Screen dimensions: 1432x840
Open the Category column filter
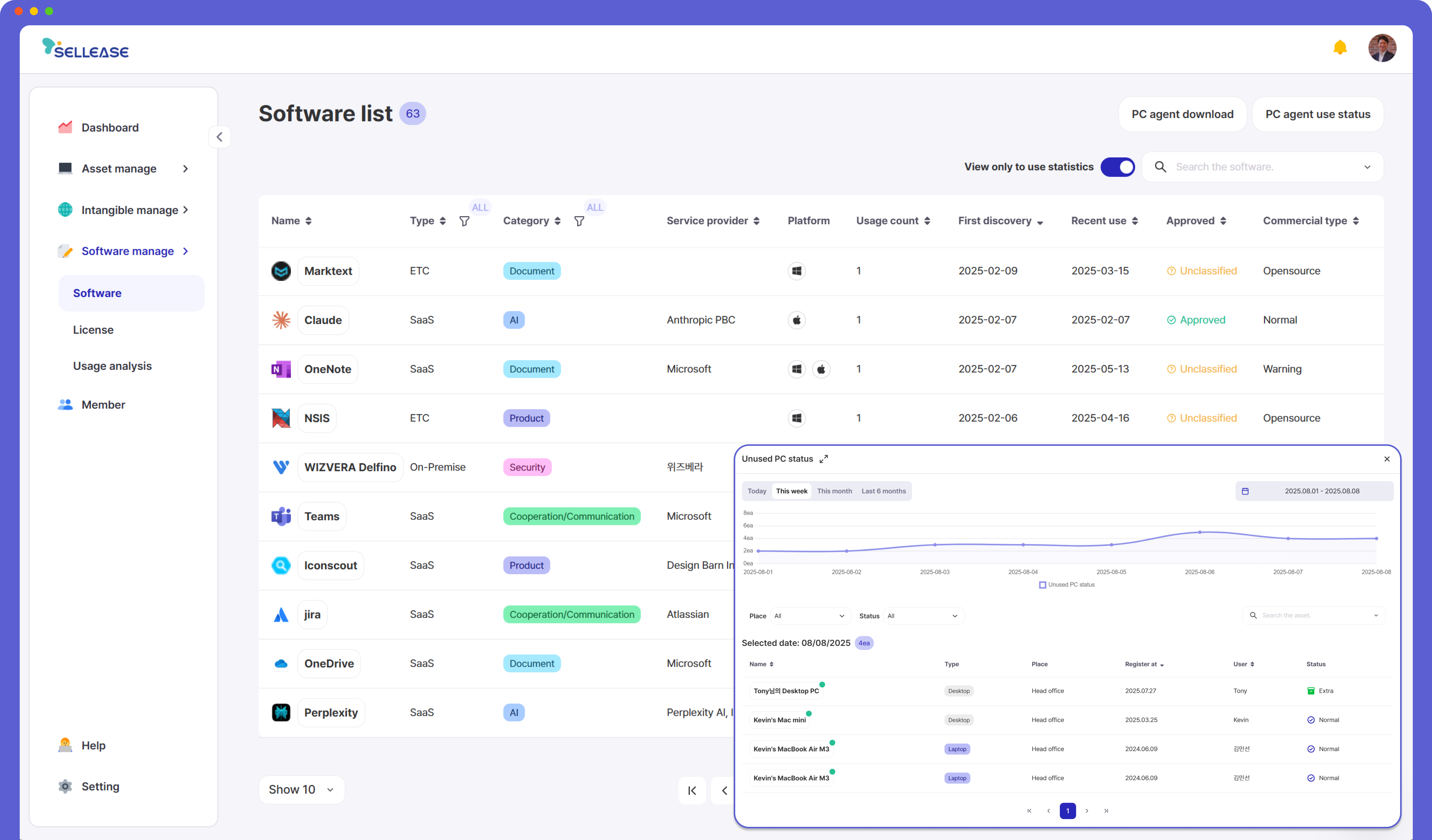[x=579, y=221]
